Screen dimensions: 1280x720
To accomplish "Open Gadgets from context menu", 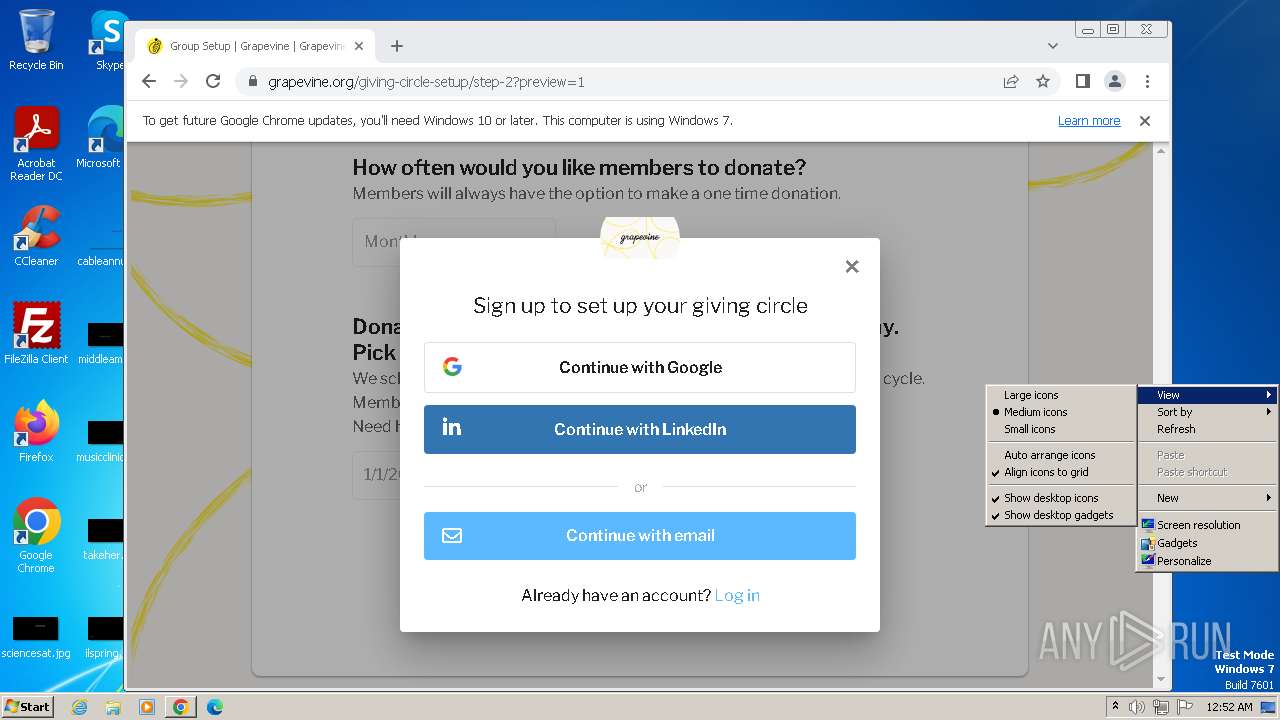I will 1207,543.
